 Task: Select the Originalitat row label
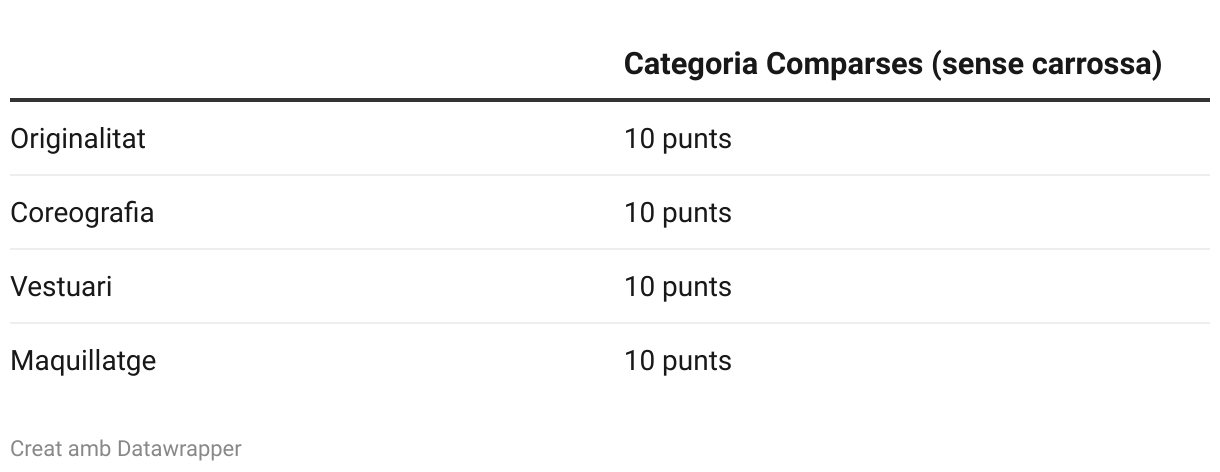point(78,138)
